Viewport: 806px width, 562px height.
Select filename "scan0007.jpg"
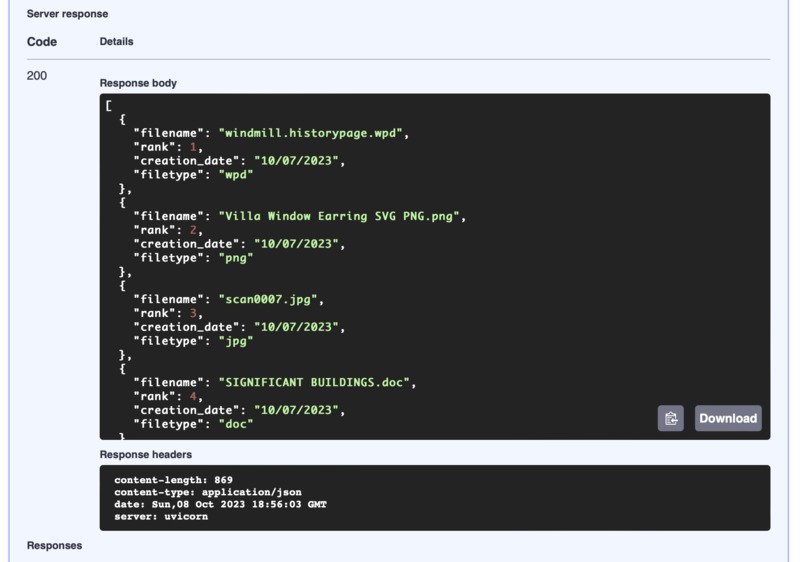point(268,299)
